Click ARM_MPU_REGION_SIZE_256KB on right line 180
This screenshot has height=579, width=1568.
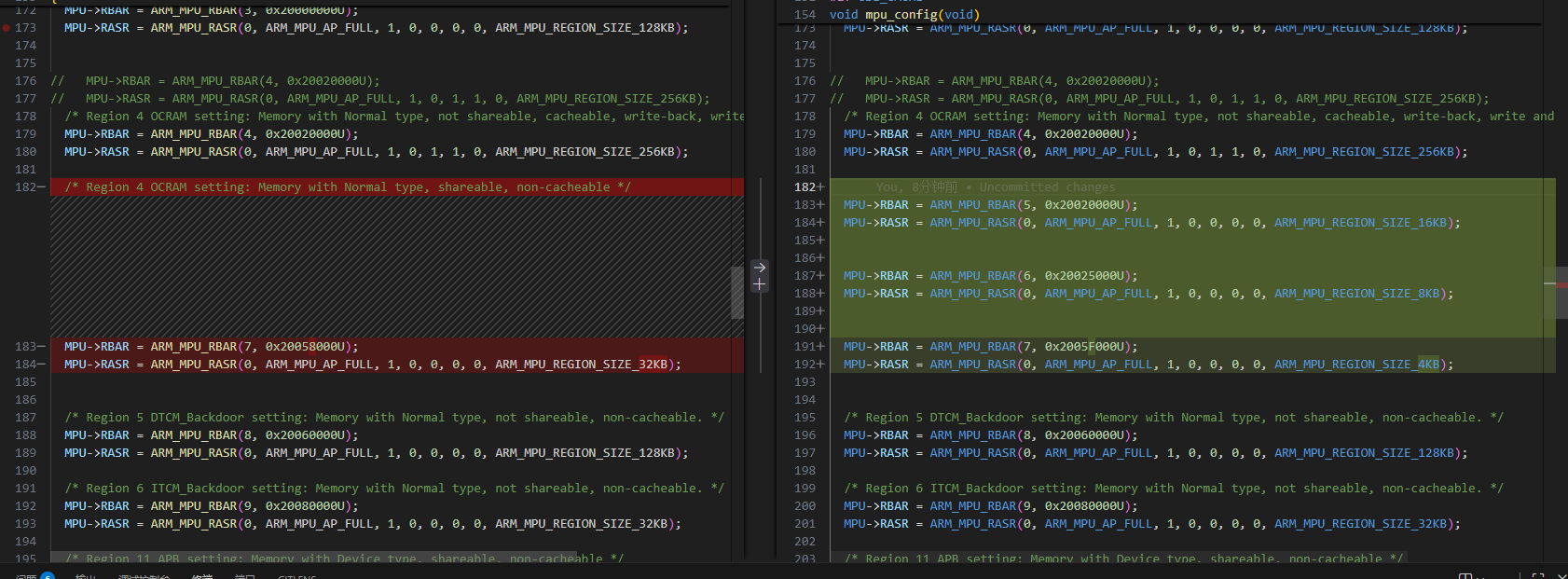click(1364, 152)
